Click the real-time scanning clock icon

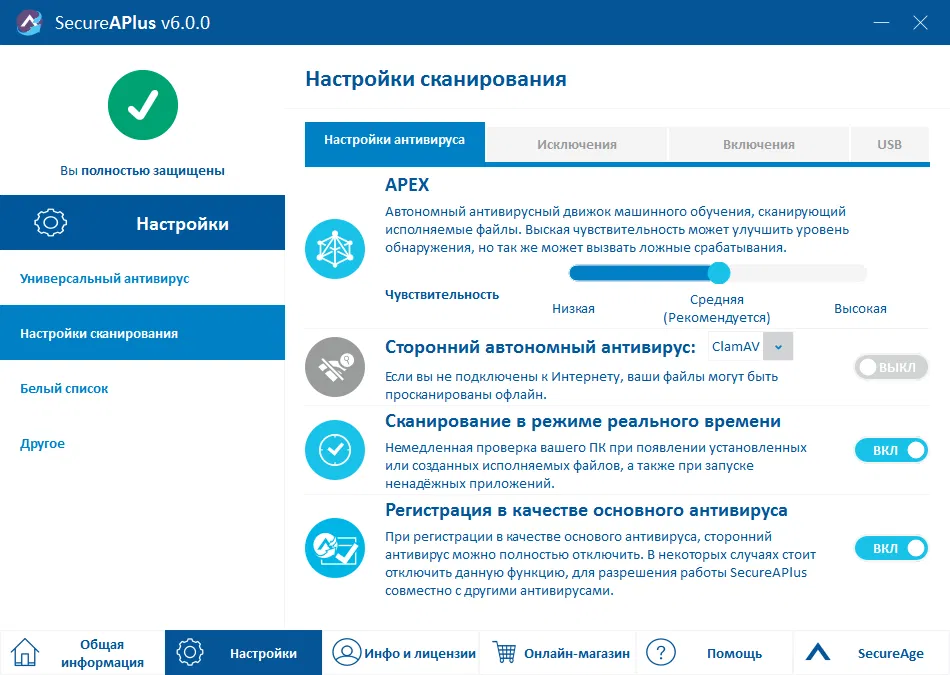coord(335,450)
